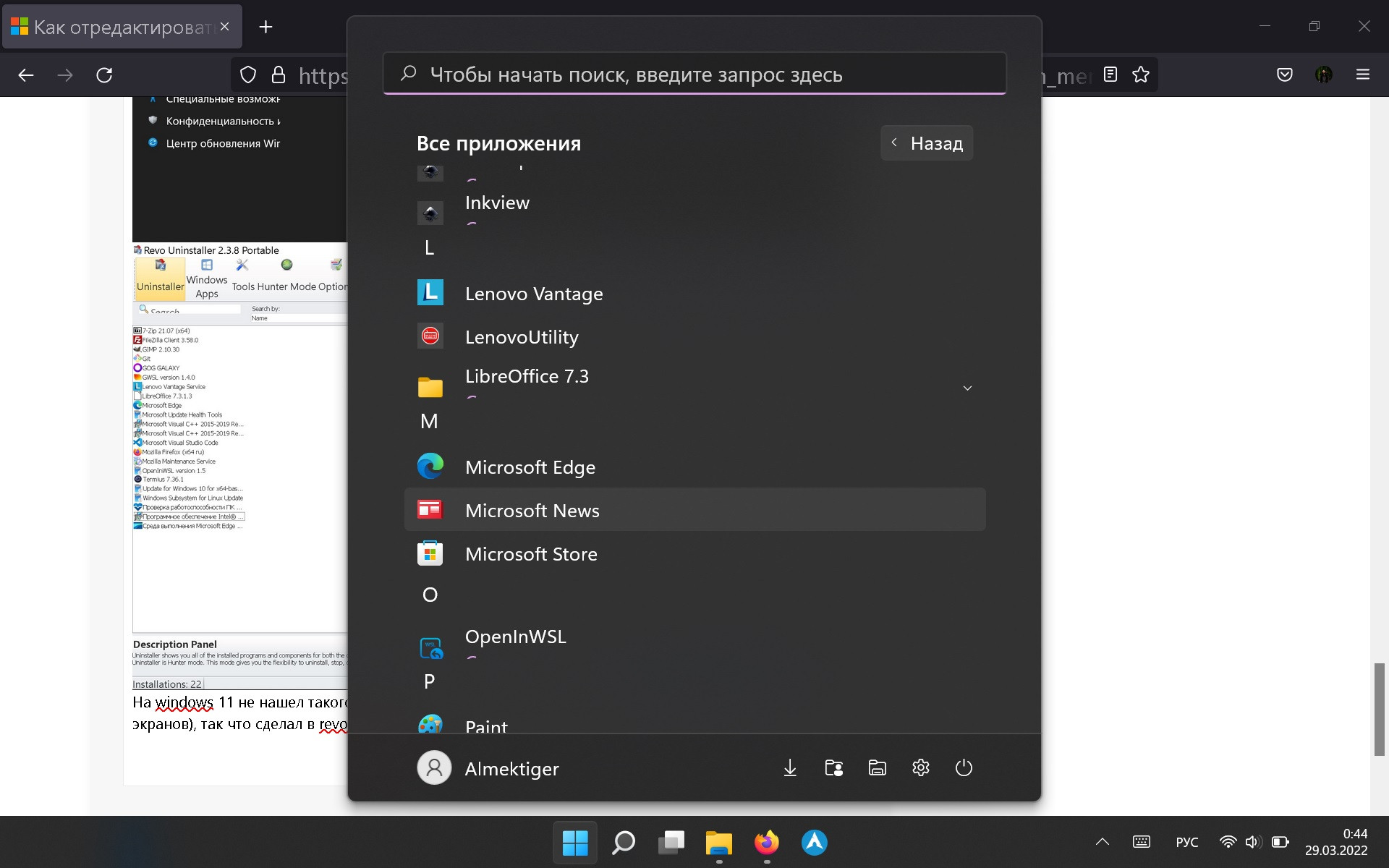Click the Firefox address bar URL

point(323,75)
